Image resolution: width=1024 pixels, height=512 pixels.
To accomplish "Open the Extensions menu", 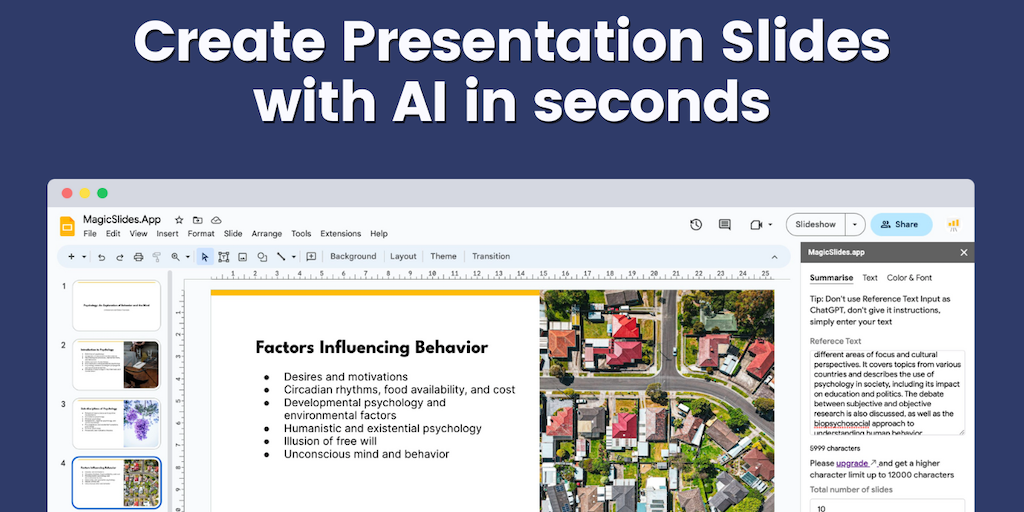I will (x=340, y=234).
